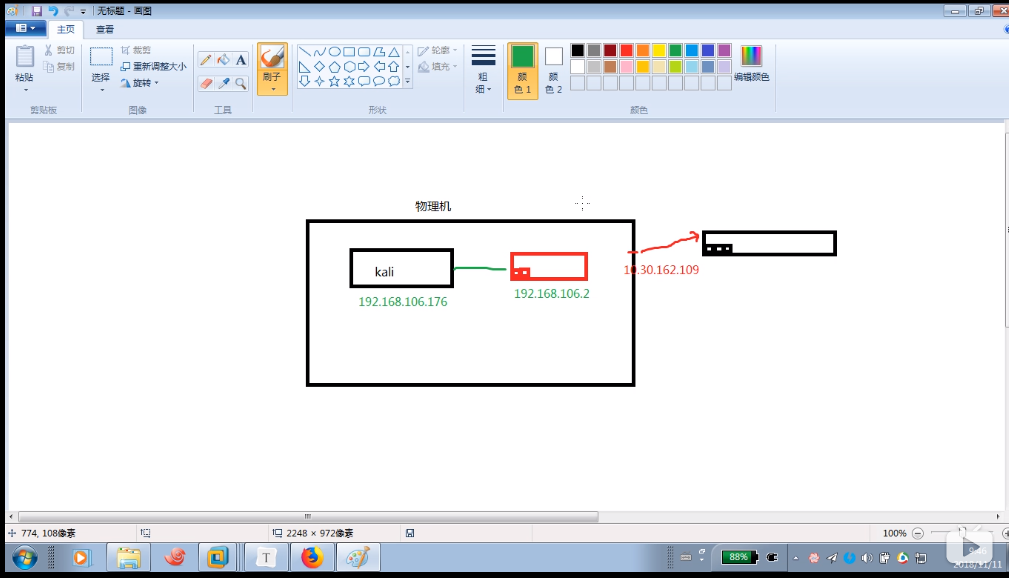Image resolution: width=1009 pixels, height=578 pixels.
Task: Open Edit colors (编辑颜色) dialog
Action: click(751, 63)
